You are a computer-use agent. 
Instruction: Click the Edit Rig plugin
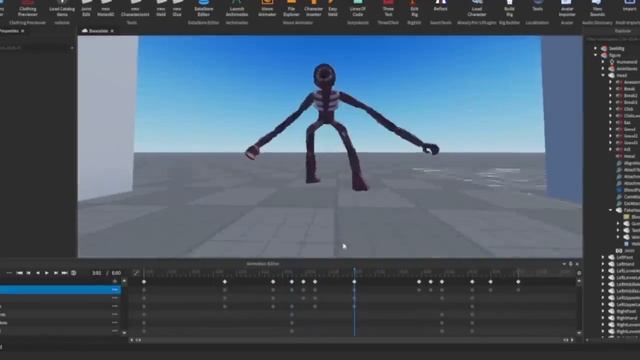point(414,9)
